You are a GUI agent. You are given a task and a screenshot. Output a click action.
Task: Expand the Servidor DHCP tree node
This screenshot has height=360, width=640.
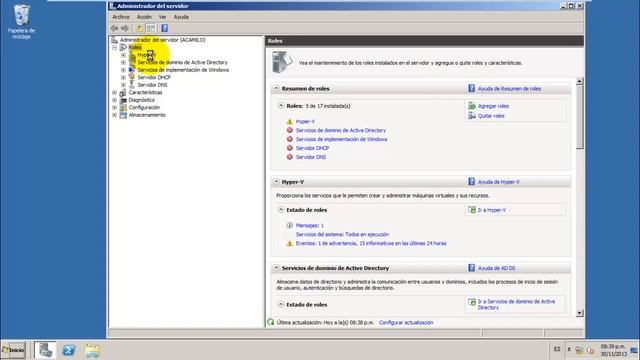(x=123, y=77)
